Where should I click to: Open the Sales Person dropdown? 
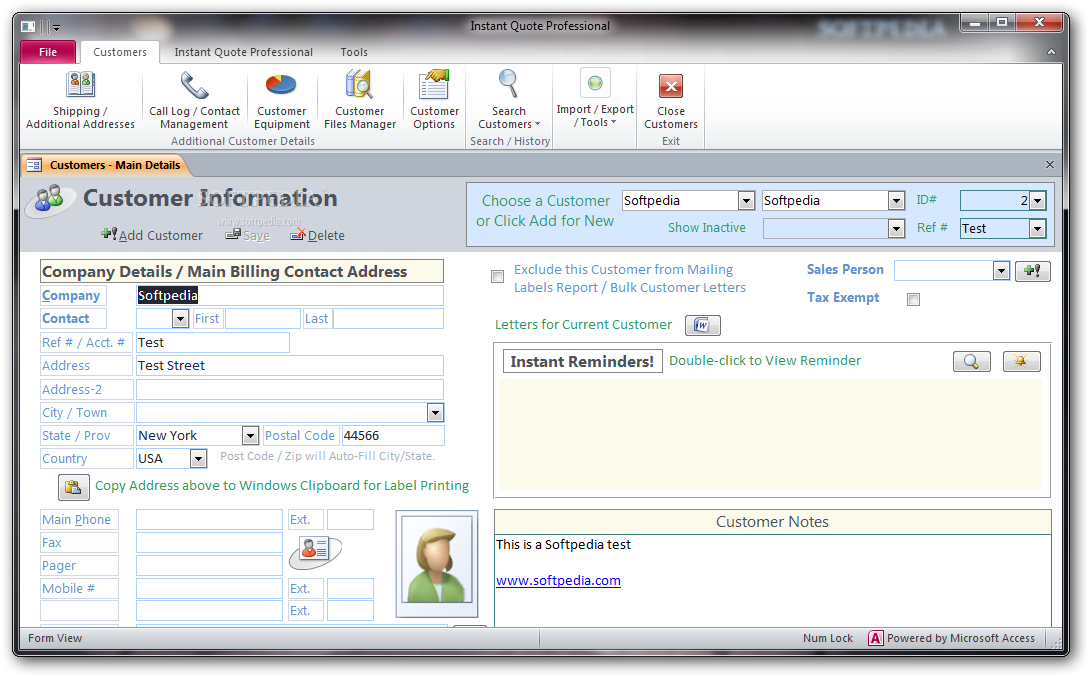pyautogui.click(x=1001, y=271)
